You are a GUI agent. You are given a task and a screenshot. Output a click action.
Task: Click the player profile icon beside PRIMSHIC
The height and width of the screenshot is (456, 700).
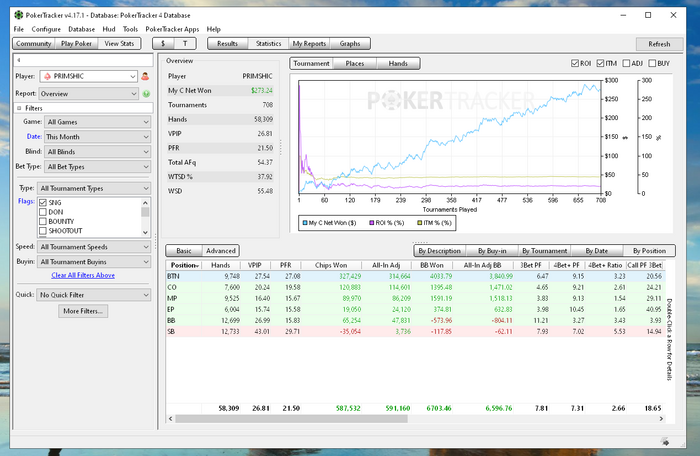(x=145, y=76)
